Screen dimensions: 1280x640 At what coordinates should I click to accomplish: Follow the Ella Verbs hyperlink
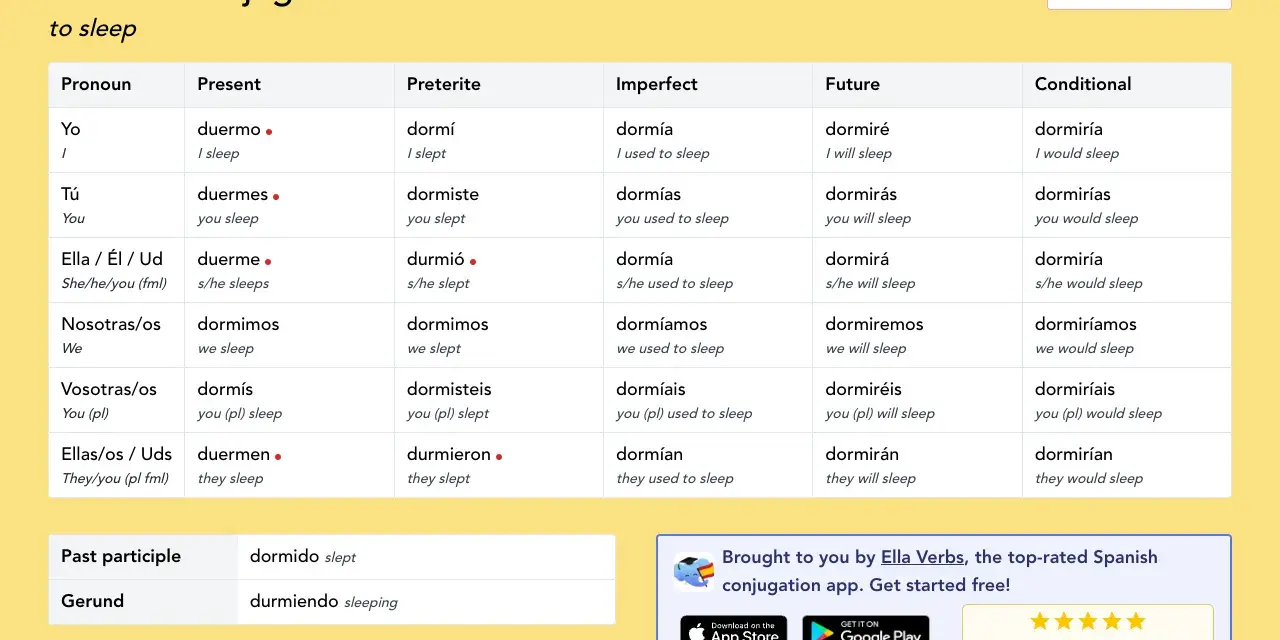[x=922, y=557]
